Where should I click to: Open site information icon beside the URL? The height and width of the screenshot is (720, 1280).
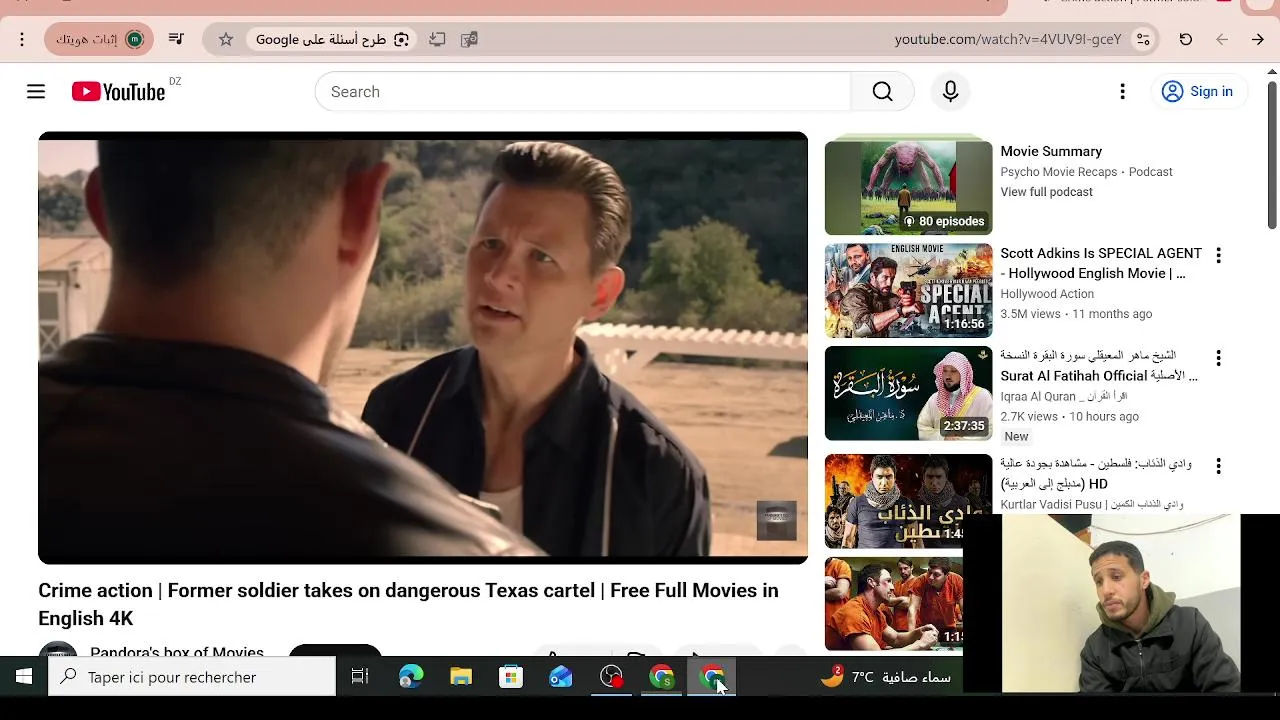click(1143, 39)
